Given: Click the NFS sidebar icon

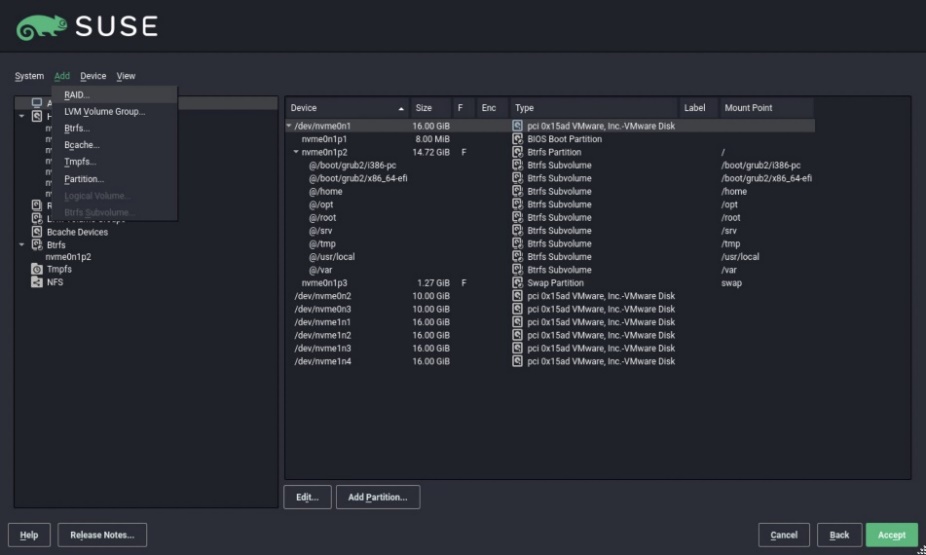Looking at the screenshot, I should point(37,282).
